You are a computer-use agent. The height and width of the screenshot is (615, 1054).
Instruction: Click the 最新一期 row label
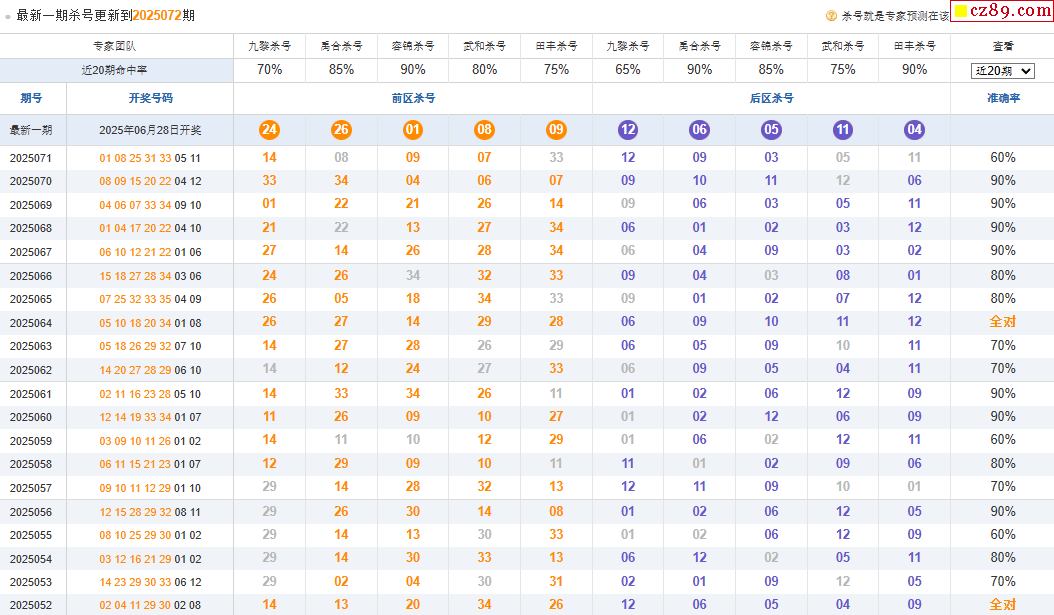pyautogui.click(x=31, y=130)
